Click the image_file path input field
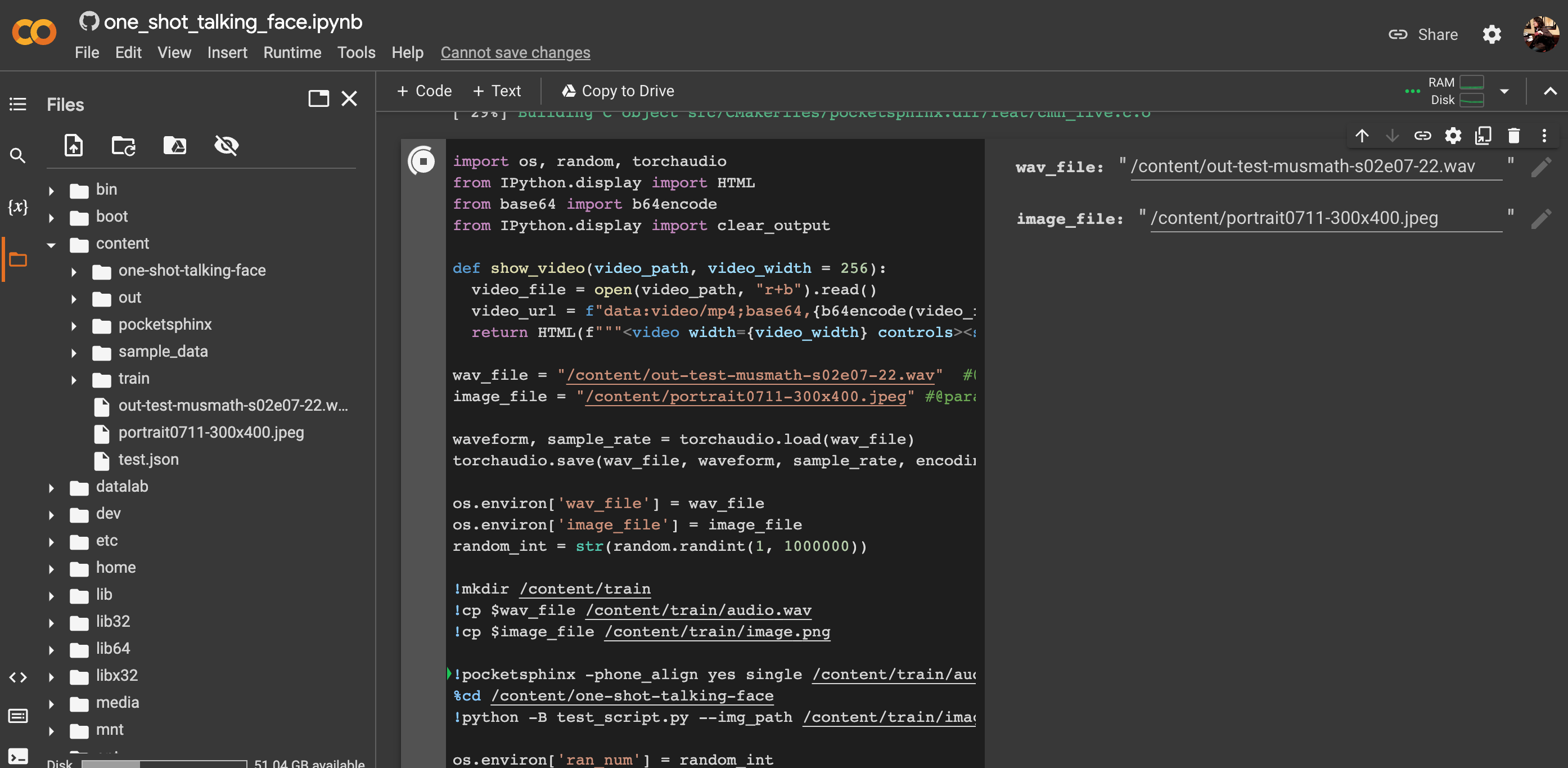 point(1326,218)
